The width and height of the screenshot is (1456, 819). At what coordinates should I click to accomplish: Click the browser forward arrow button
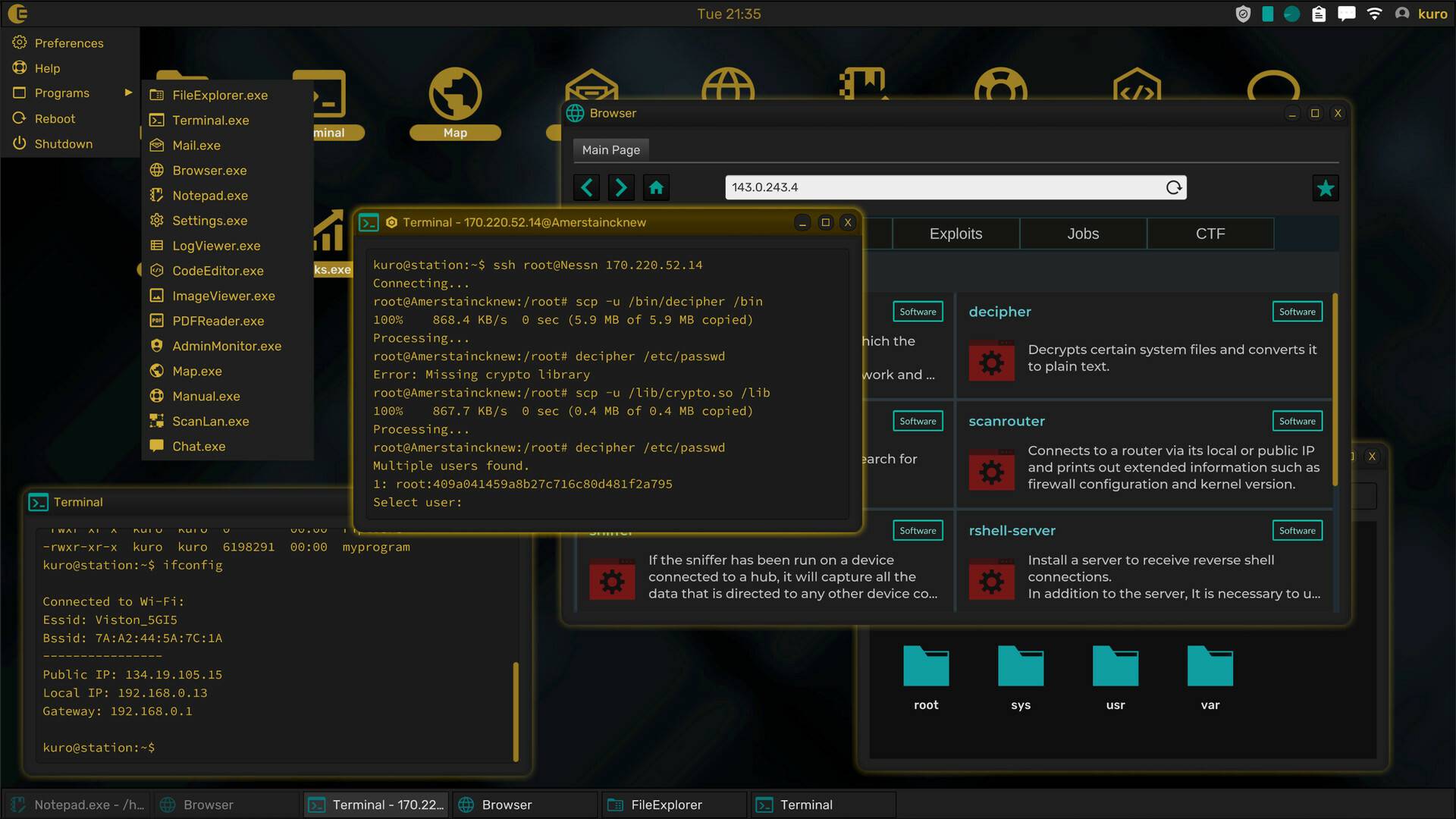click(621, 187)
